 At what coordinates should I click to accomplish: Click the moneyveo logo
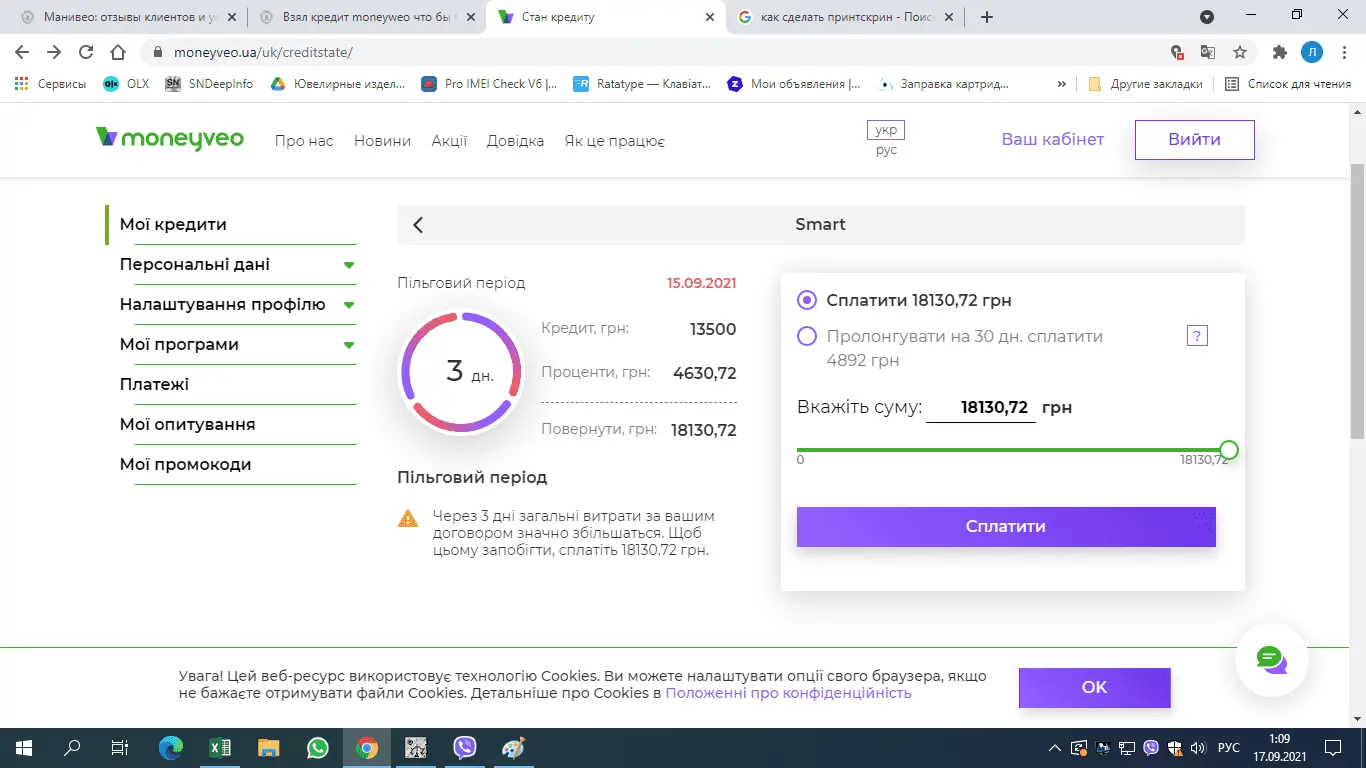(x=170, y=139)
